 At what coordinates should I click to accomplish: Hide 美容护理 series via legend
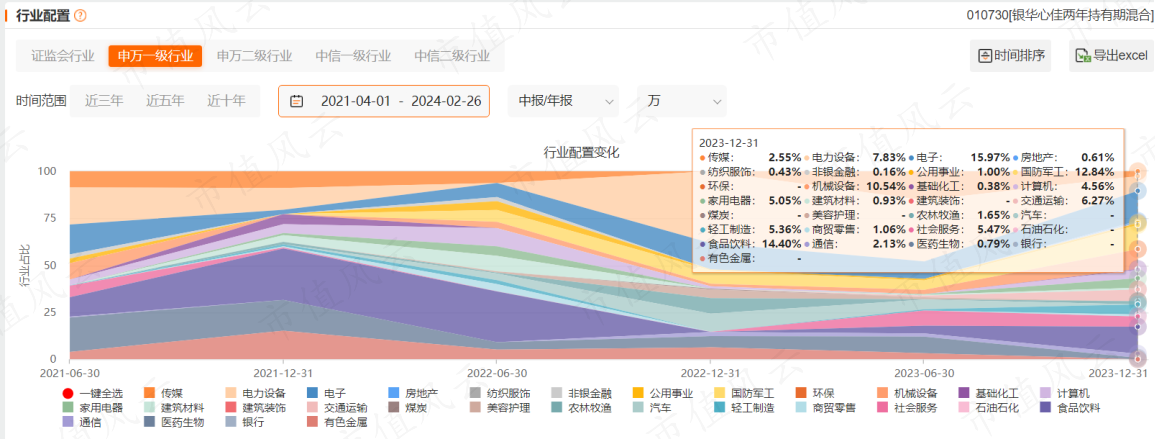[499, 407]
